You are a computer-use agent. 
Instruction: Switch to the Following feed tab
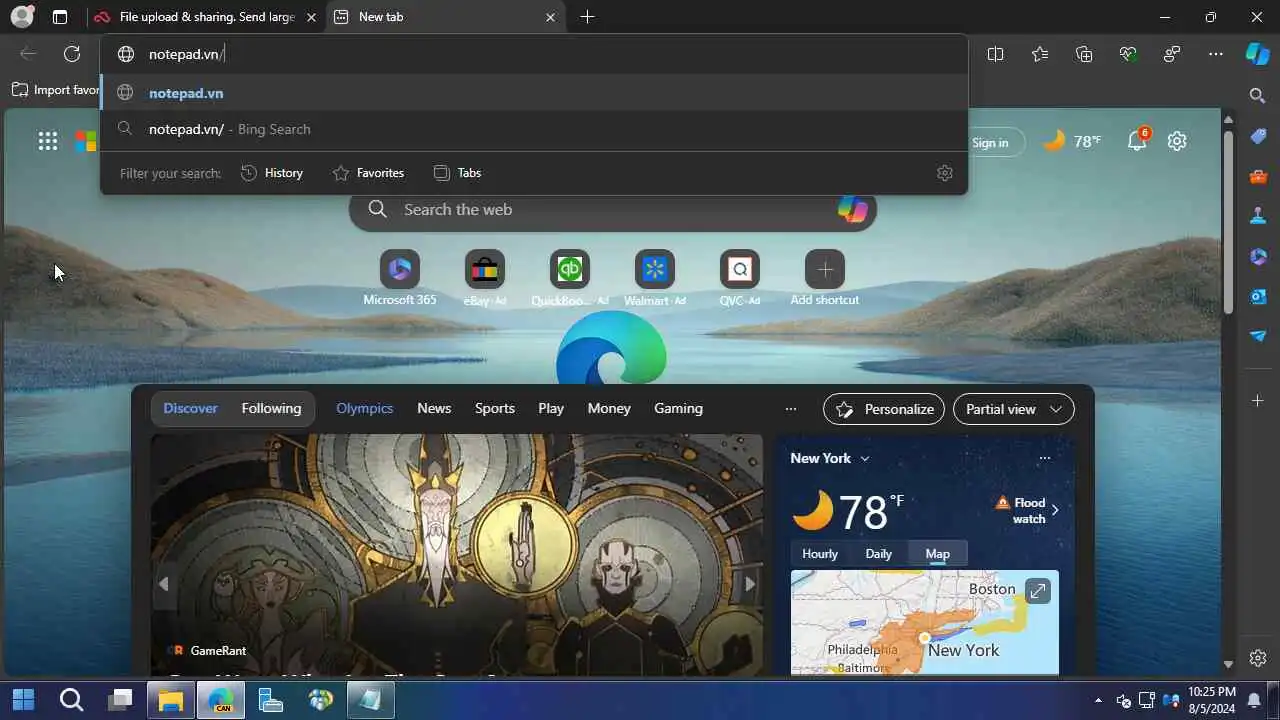pyautogui.click(x=271, y=408)
